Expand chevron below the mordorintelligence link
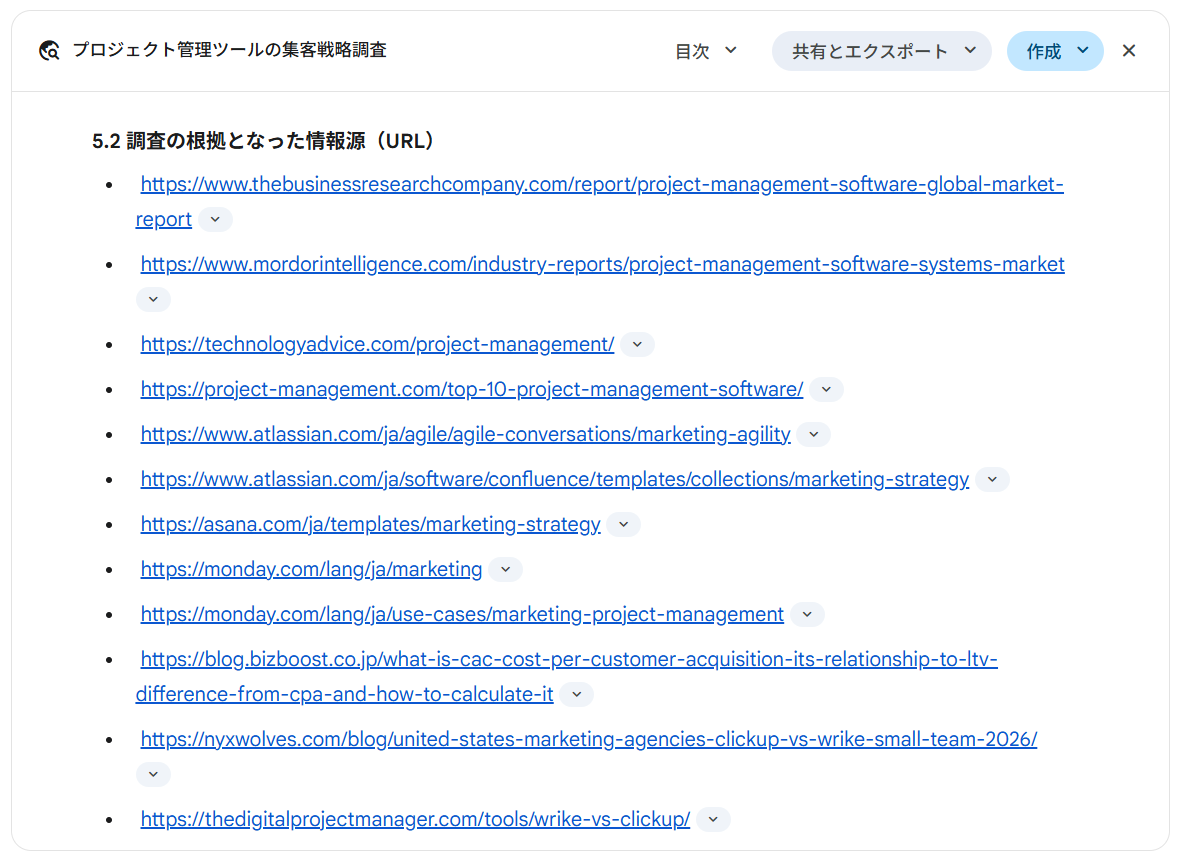 coord(153,299)
